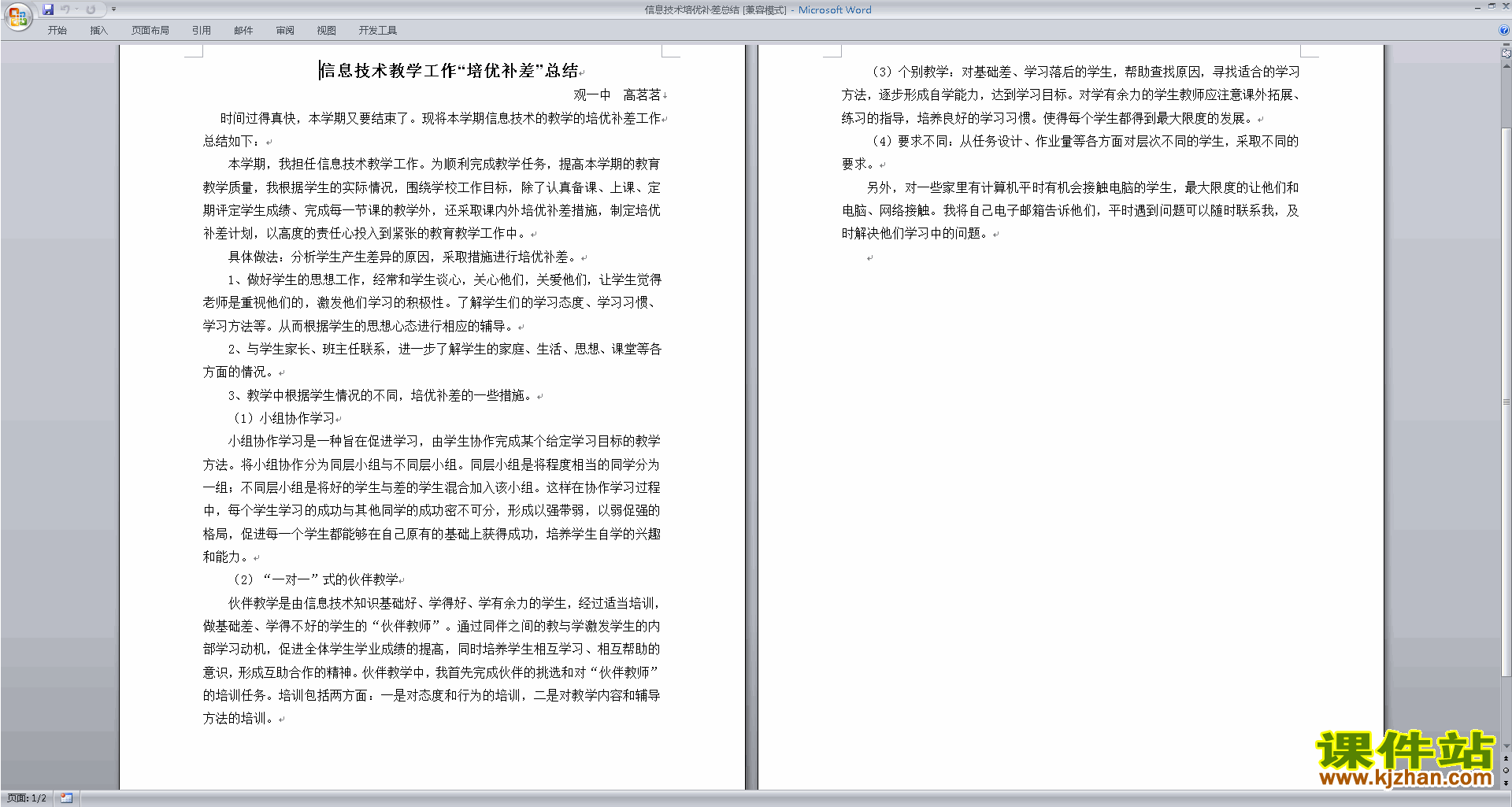
Task: Open the 开始 ribbon tab
Action: pos(57,30)
